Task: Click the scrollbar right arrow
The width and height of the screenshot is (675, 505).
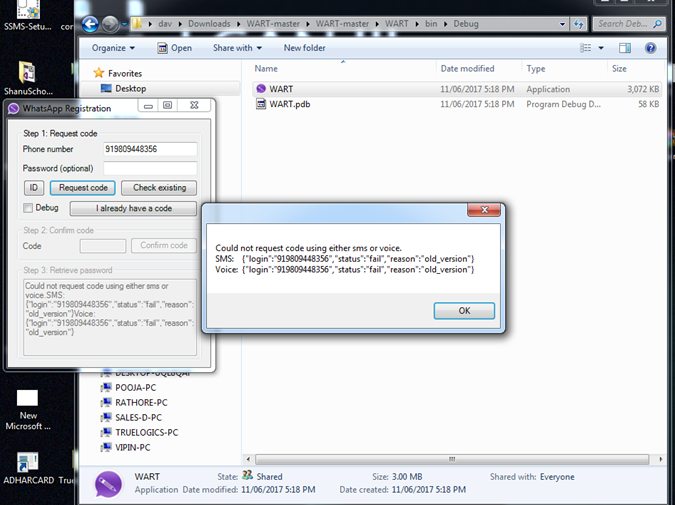Action: [x=661, y=459]
